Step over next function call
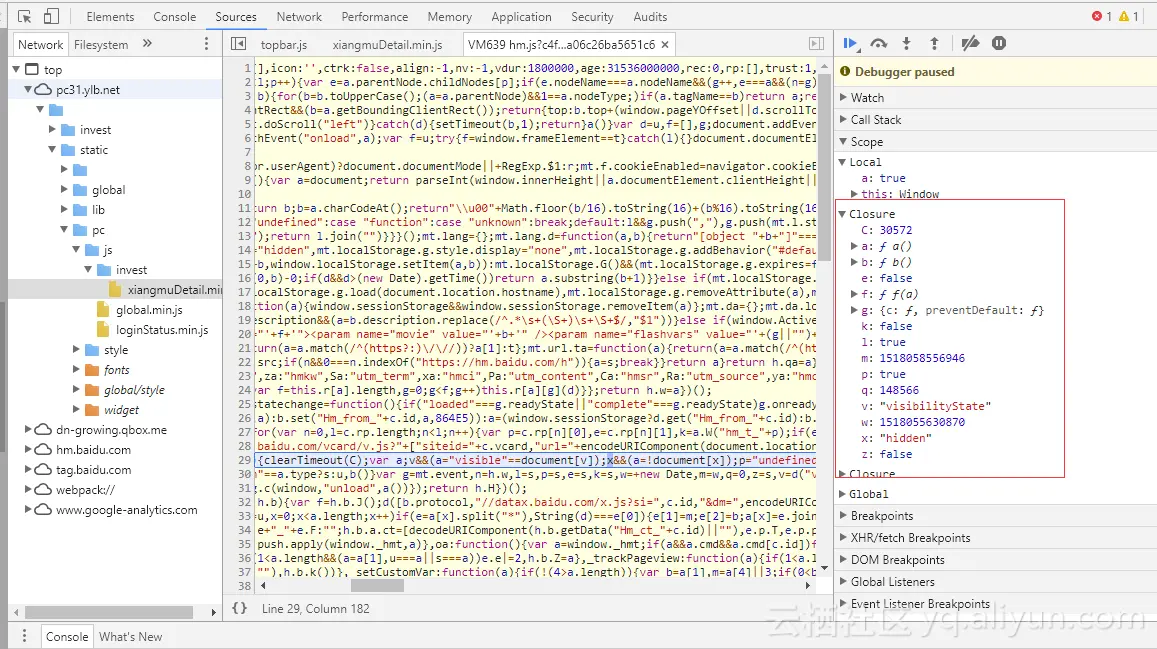1157x649 pixels. pos(878,44)
